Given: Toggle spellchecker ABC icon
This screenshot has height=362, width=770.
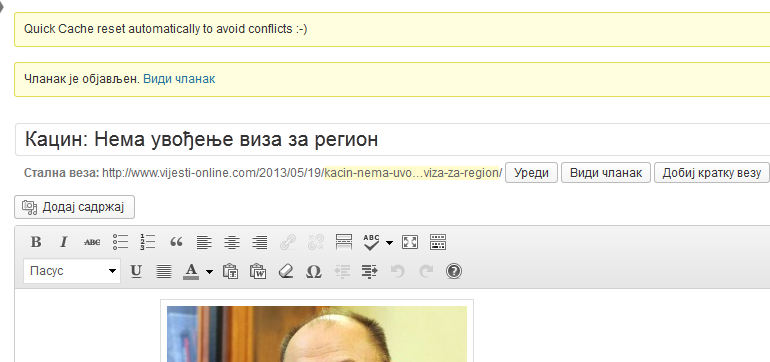Looking at the screenshot, I should click(372, 242).
